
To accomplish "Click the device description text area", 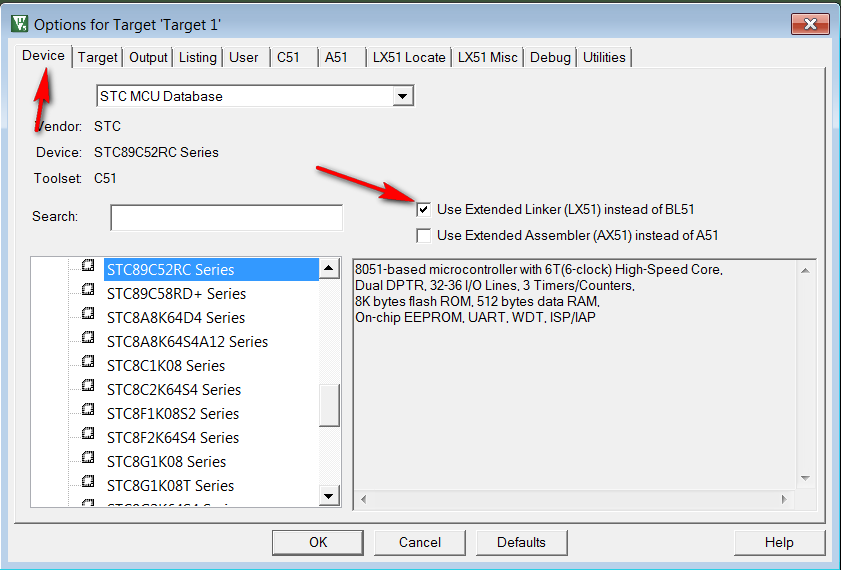I will [574, 375].
